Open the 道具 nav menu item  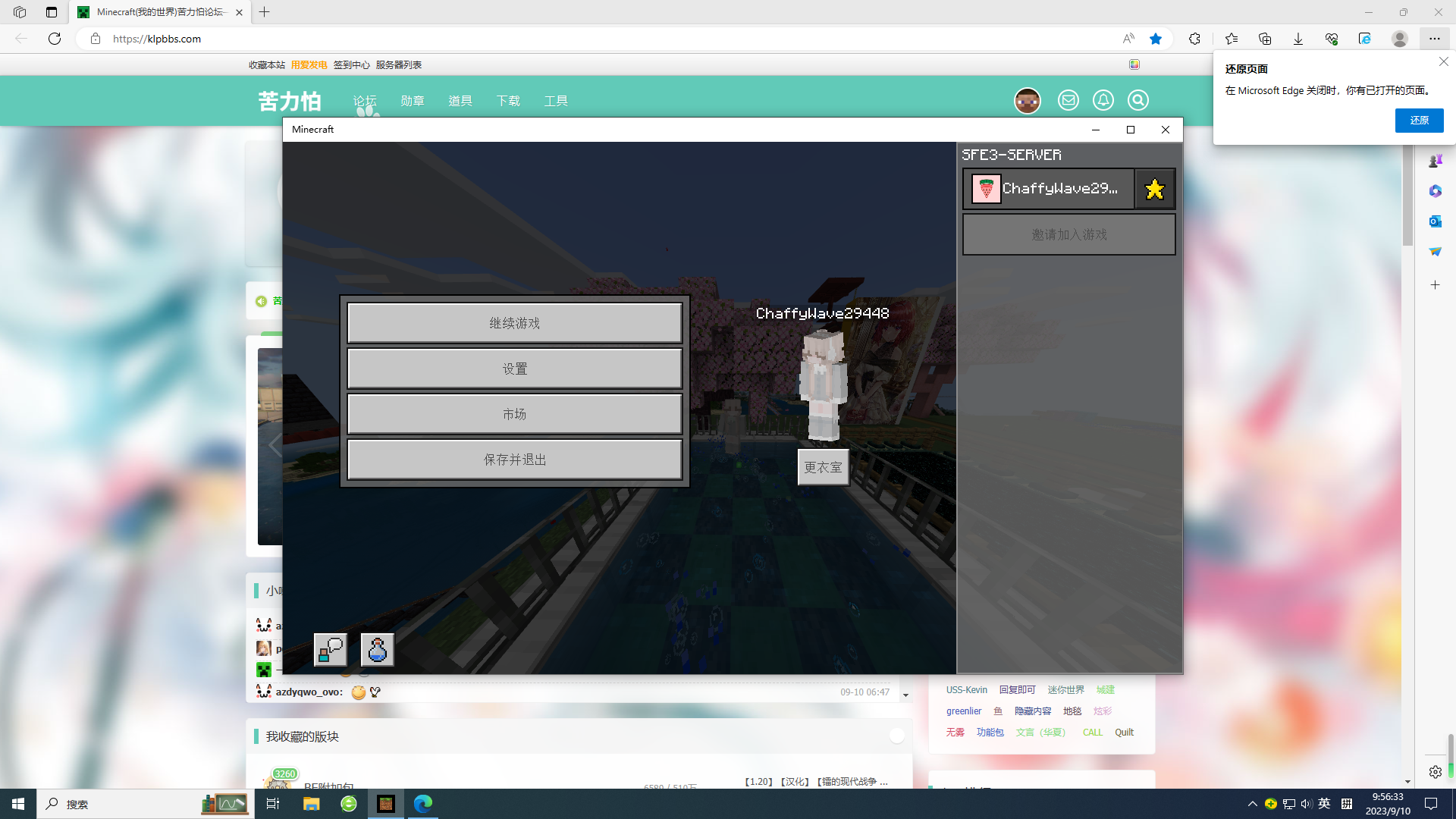[x=460, y=101]
